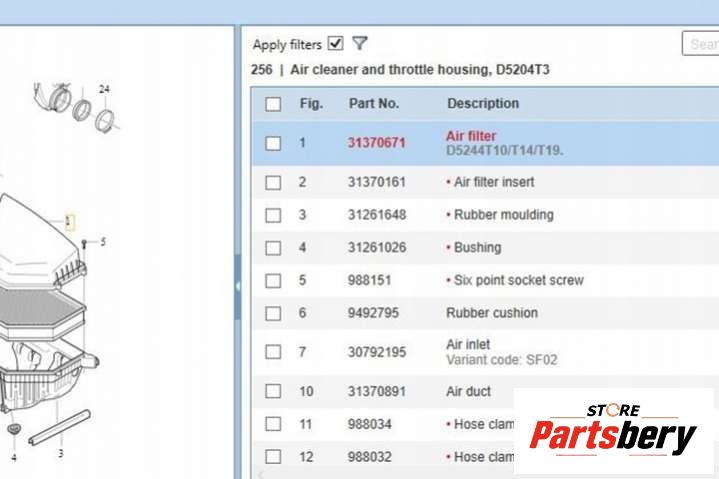The height and width of the screenshot is (479, 719).
Task: Select the checkbox for Rubber cushion row
Action: pos(273,313)
